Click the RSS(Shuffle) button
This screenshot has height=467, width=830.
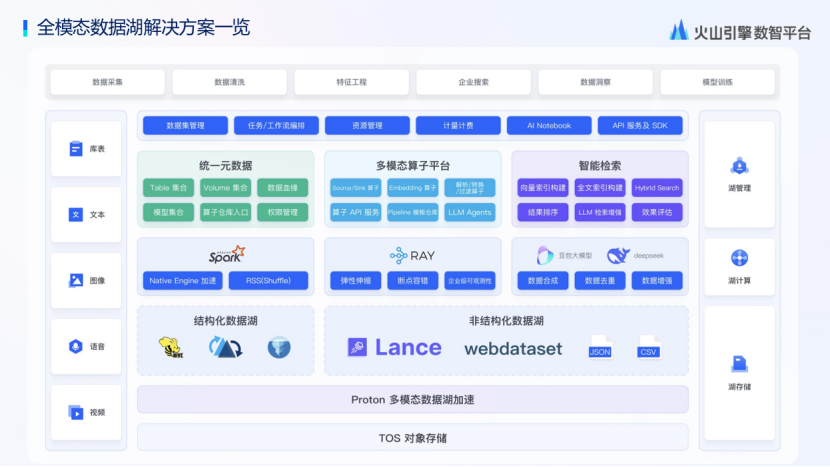[268, 281]
